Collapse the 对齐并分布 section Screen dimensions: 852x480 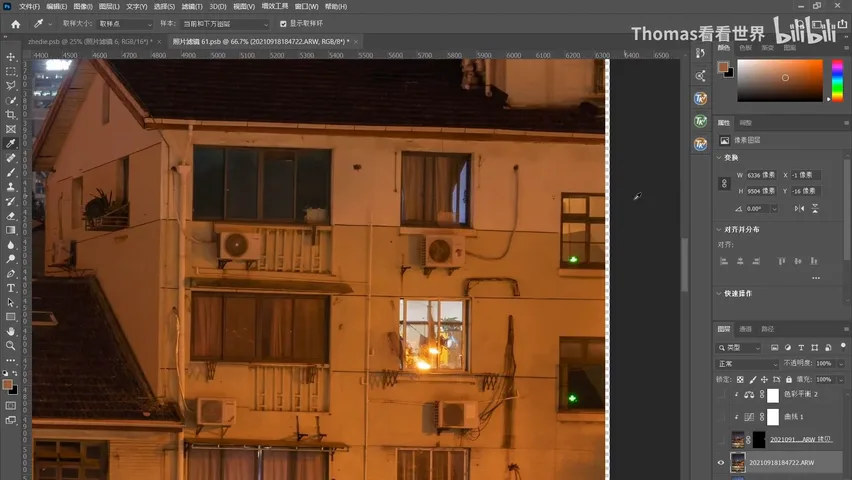(x=719, y=229)
